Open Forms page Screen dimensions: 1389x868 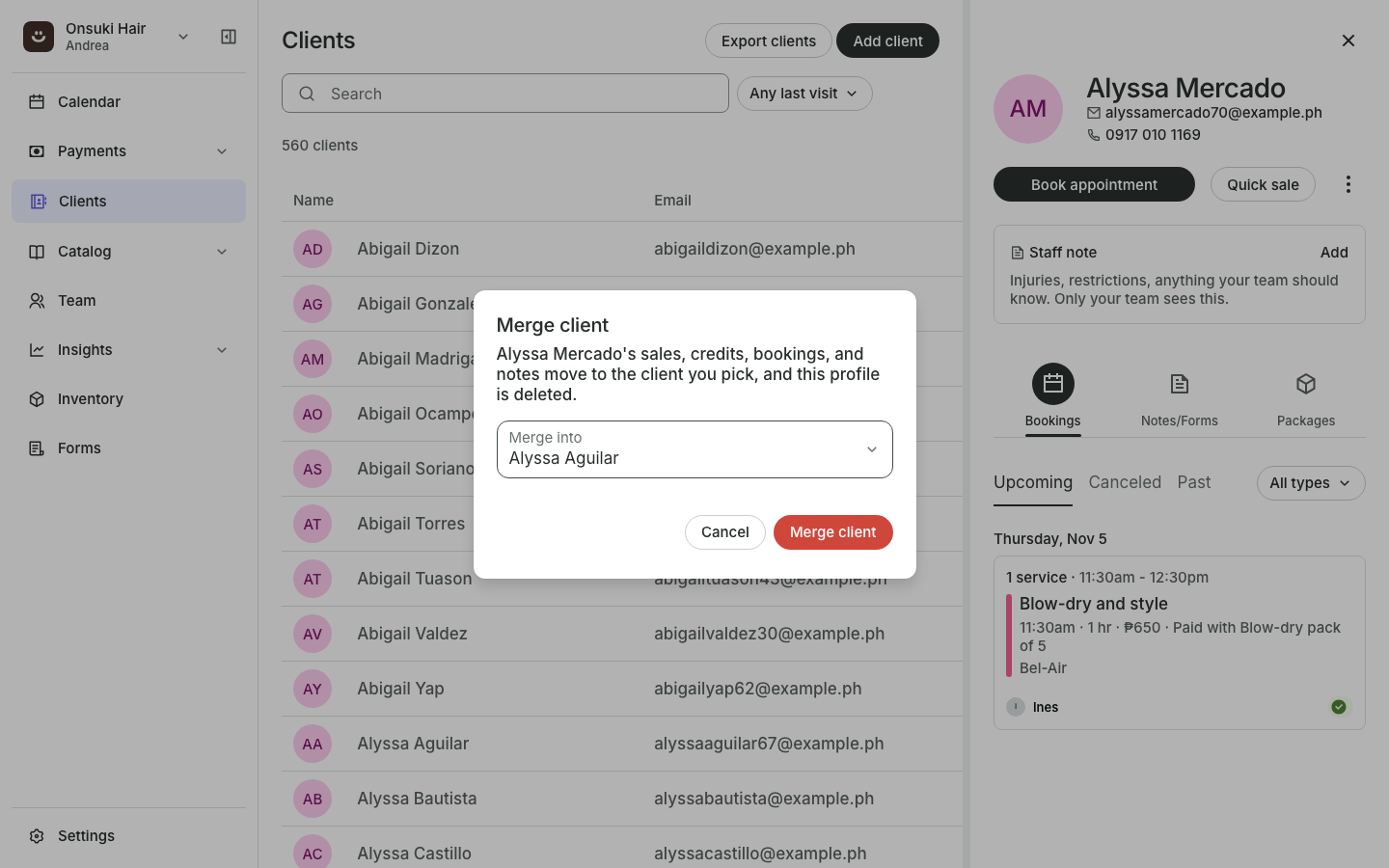[x=128, y=448]
